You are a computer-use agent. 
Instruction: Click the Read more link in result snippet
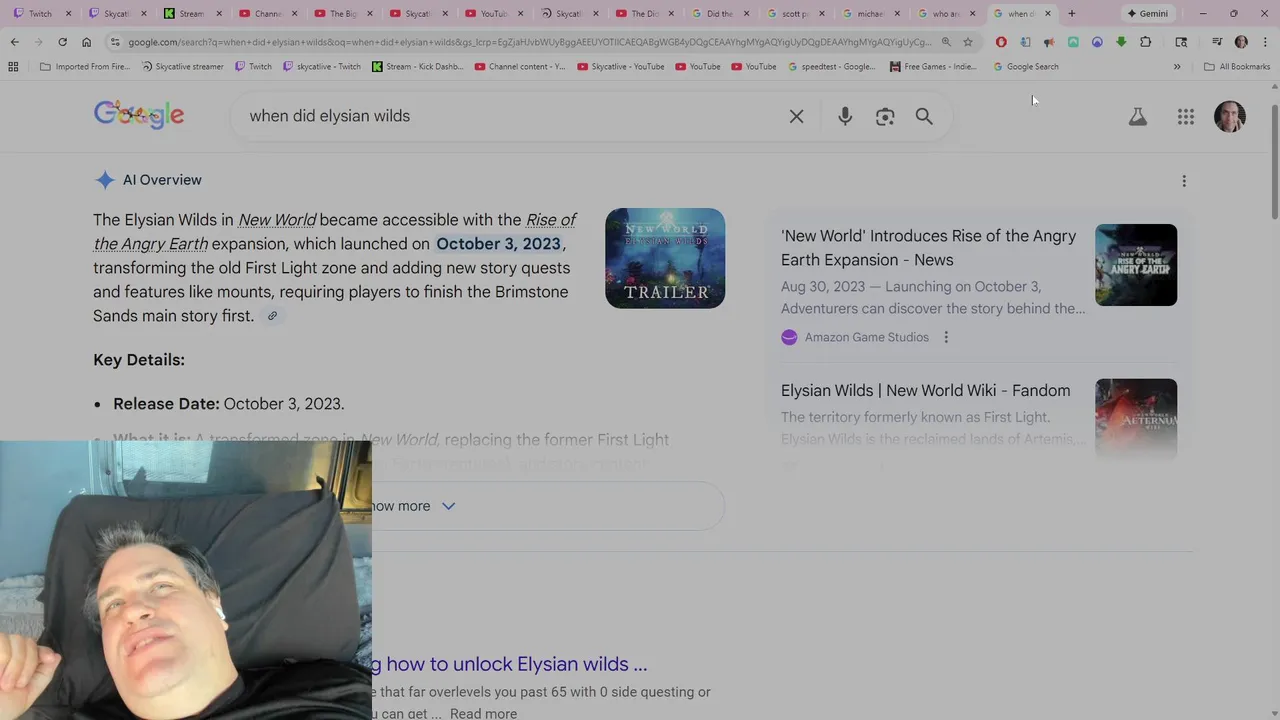[x=483, y=713]
